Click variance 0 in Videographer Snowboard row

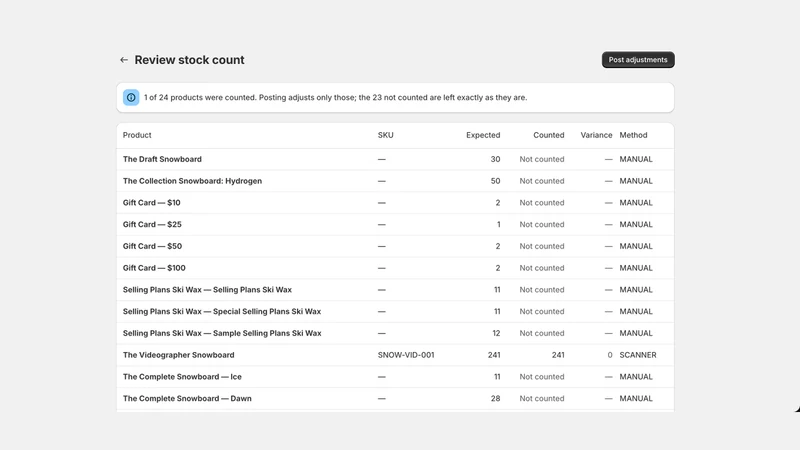pos(610,355)
